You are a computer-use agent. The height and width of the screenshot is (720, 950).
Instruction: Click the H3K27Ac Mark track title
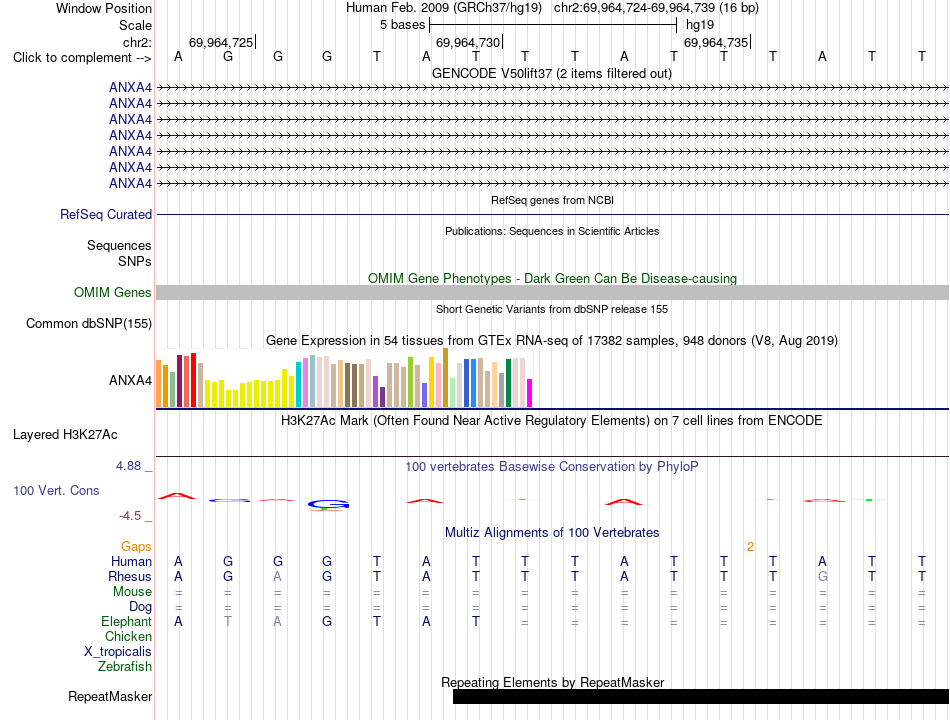(552, 421)
